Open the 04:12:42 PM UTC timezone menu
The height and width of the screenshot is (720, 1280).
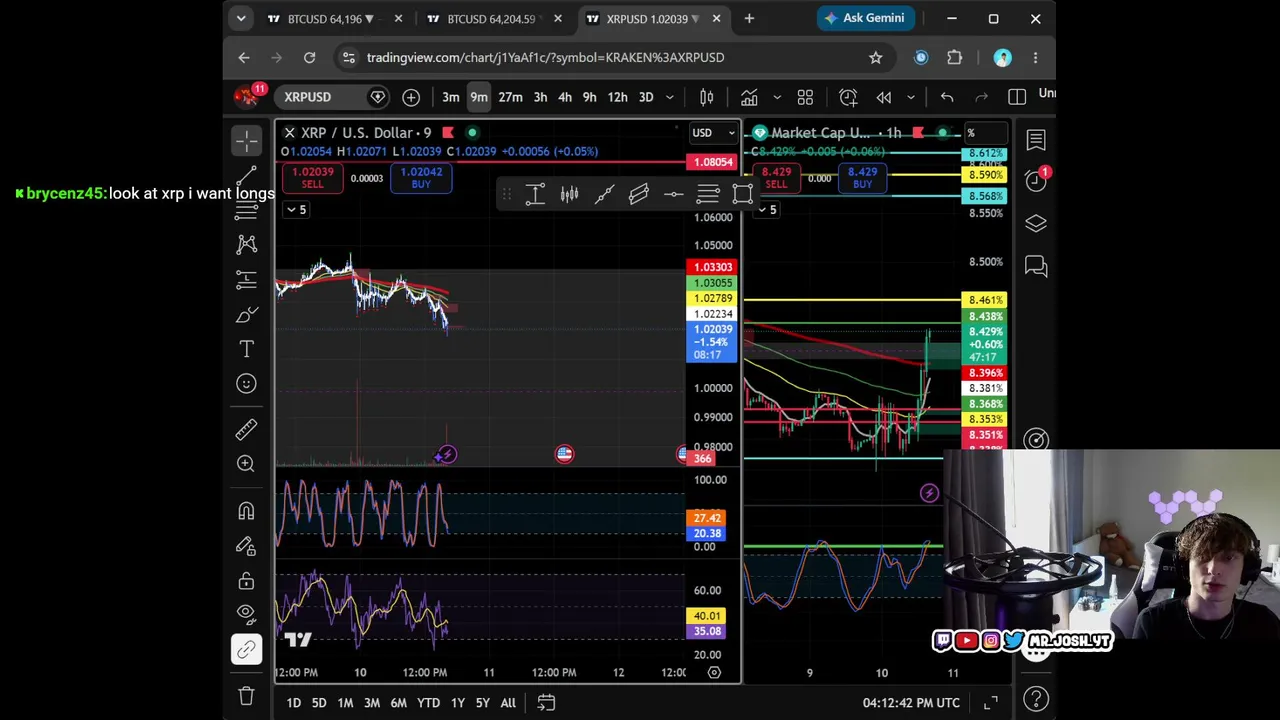pyautogui.click(x=911, y=703)
